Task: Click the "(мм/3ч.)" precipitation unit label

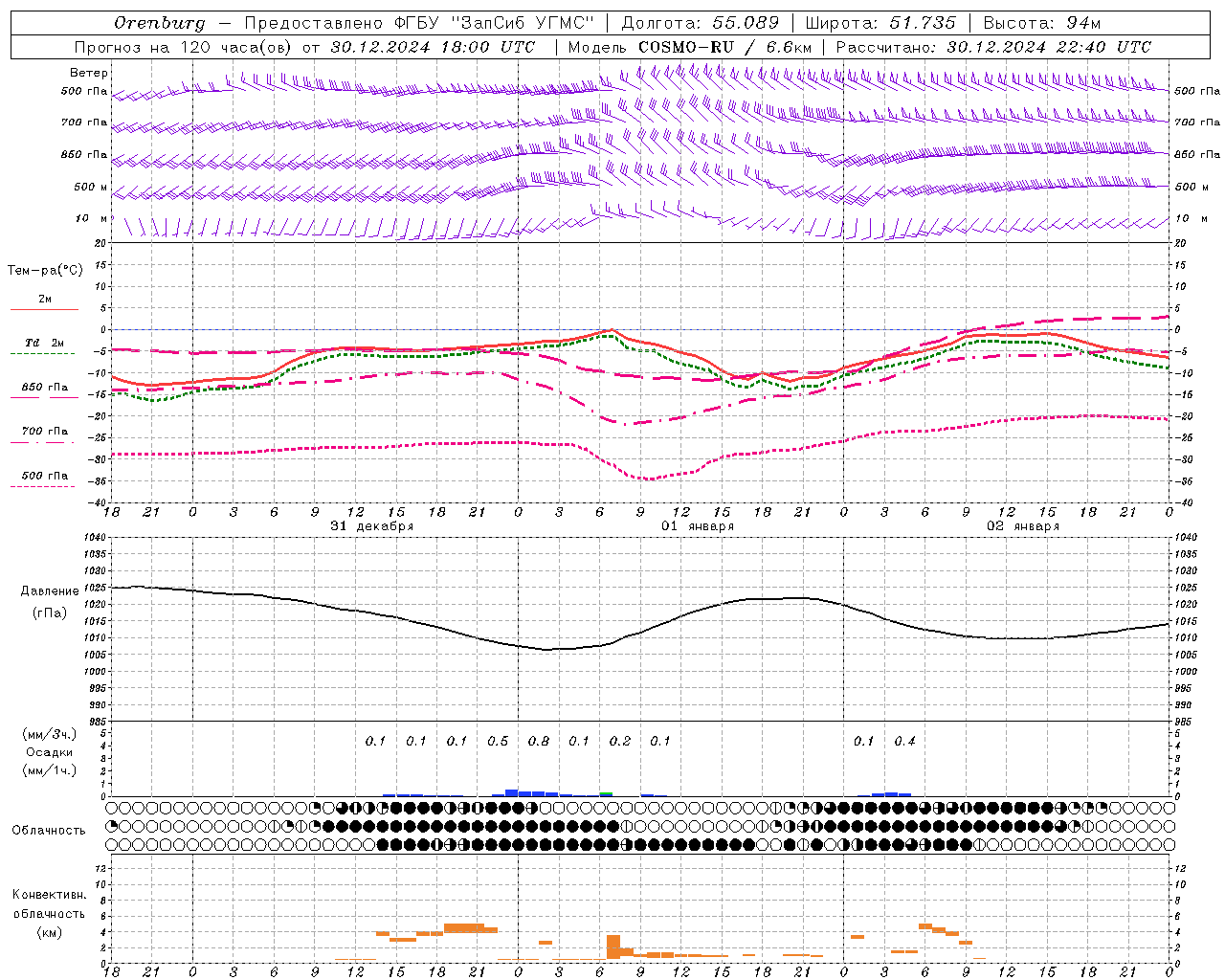Action: 50,734
